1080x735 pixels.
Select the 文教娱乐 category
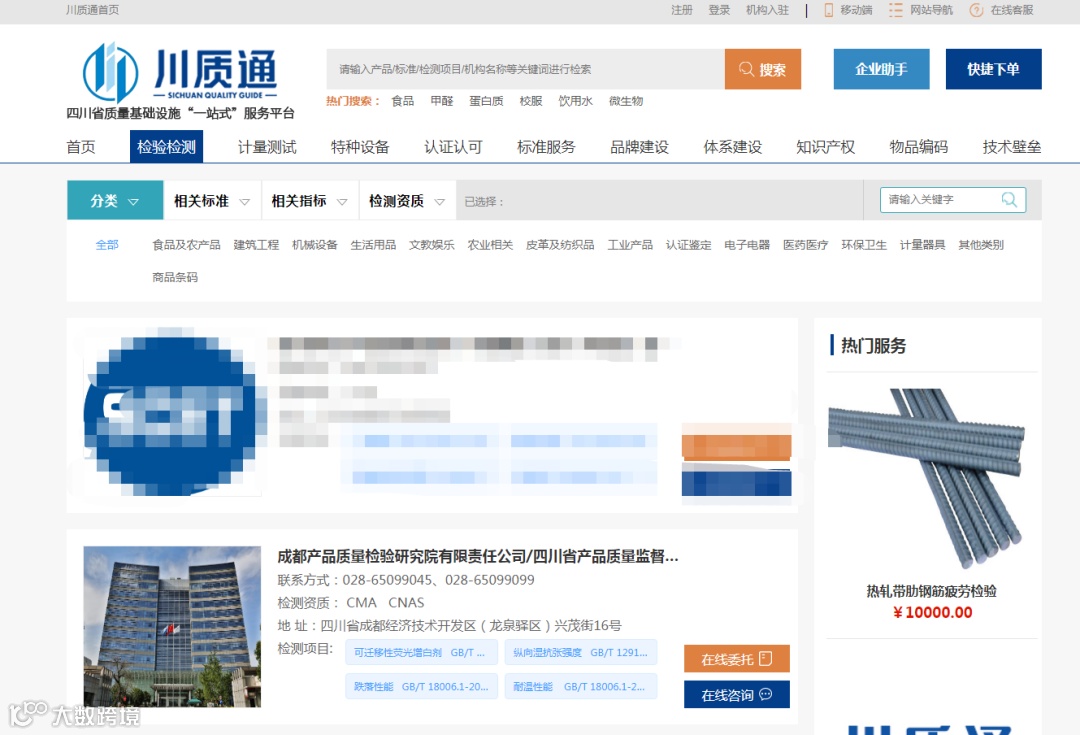pos(431,245)
